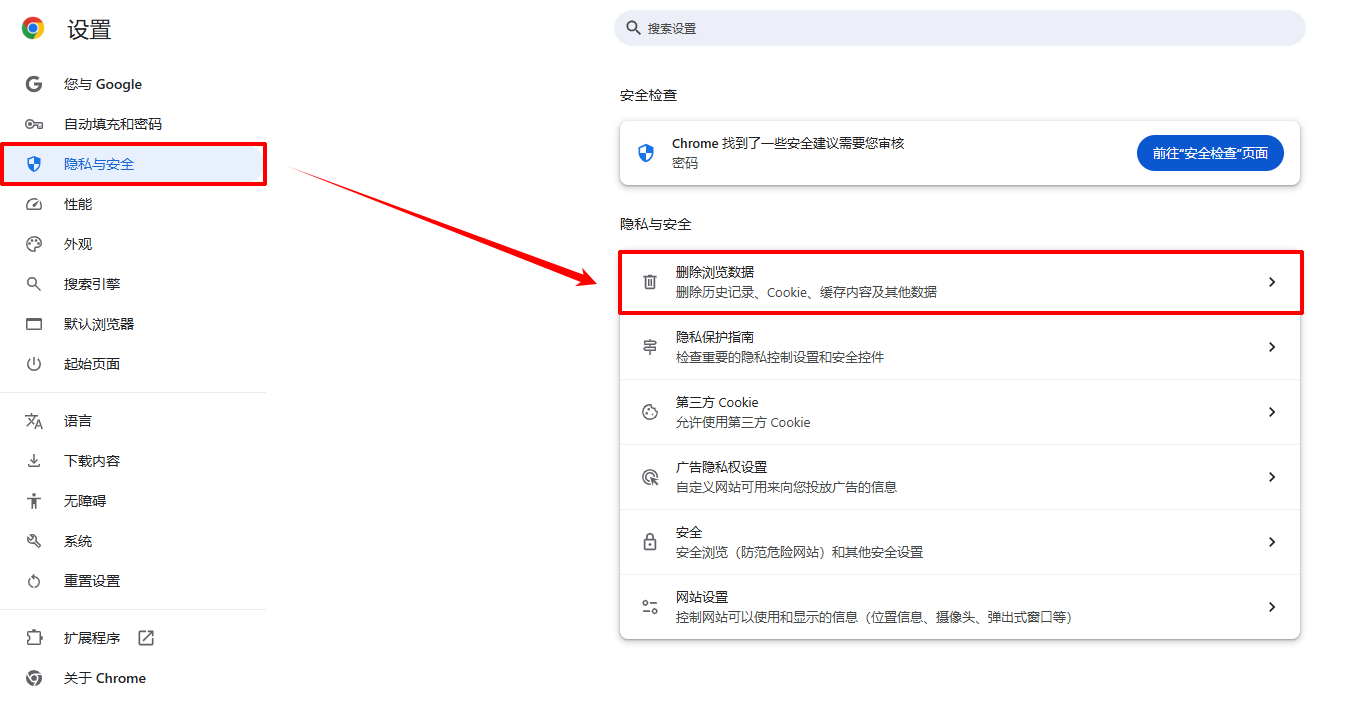Screen dimensions: 1351x711
Task: Click 前往“安全检查”页面 button
Action: point(1210,153)
